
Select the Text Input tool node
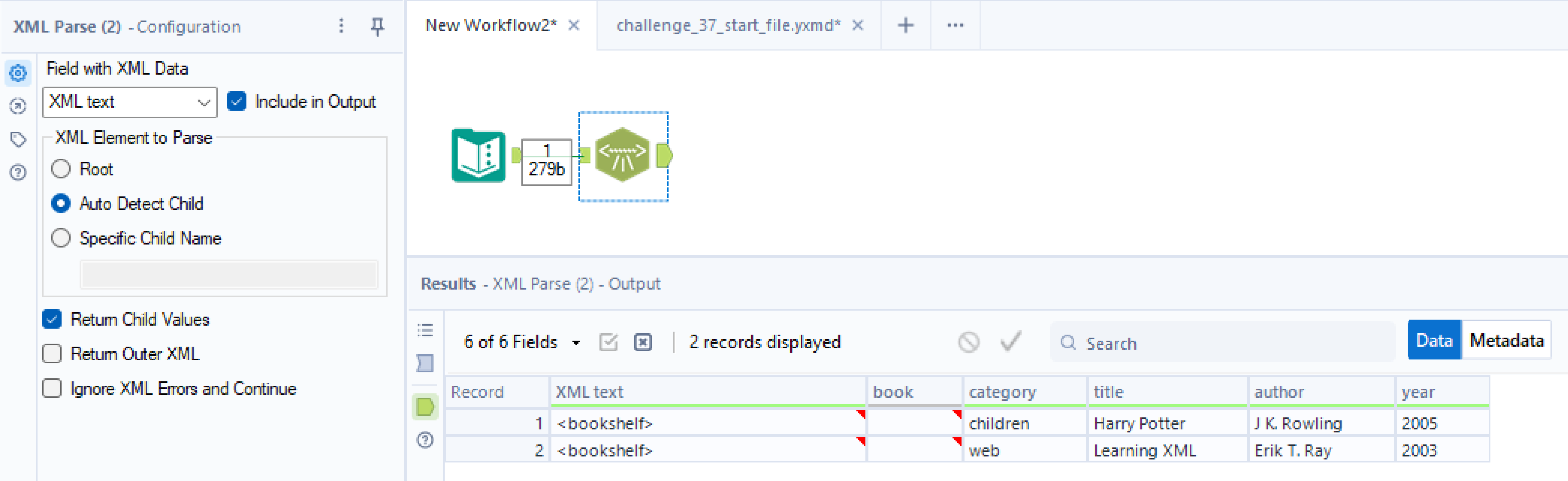(x=478, y=155)
